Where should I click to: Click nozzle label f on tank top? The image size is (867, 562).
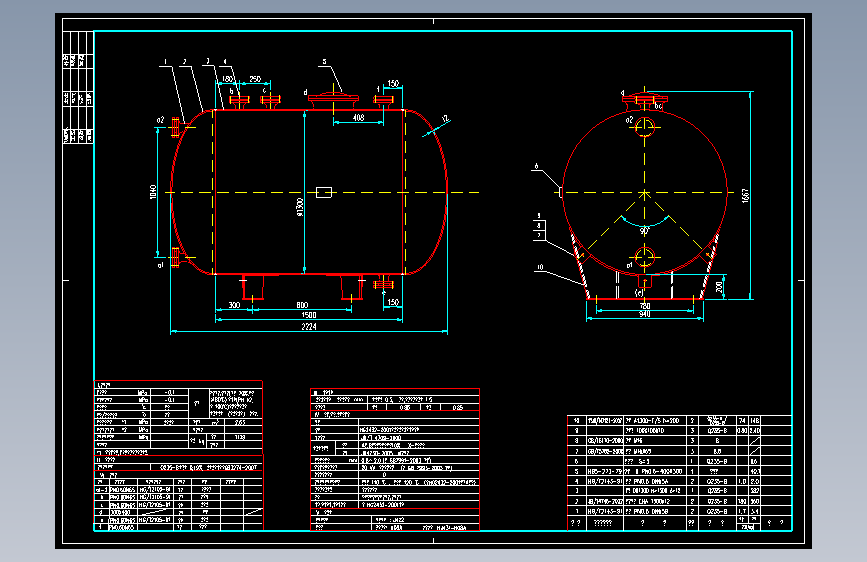click(x=378, y=89)
